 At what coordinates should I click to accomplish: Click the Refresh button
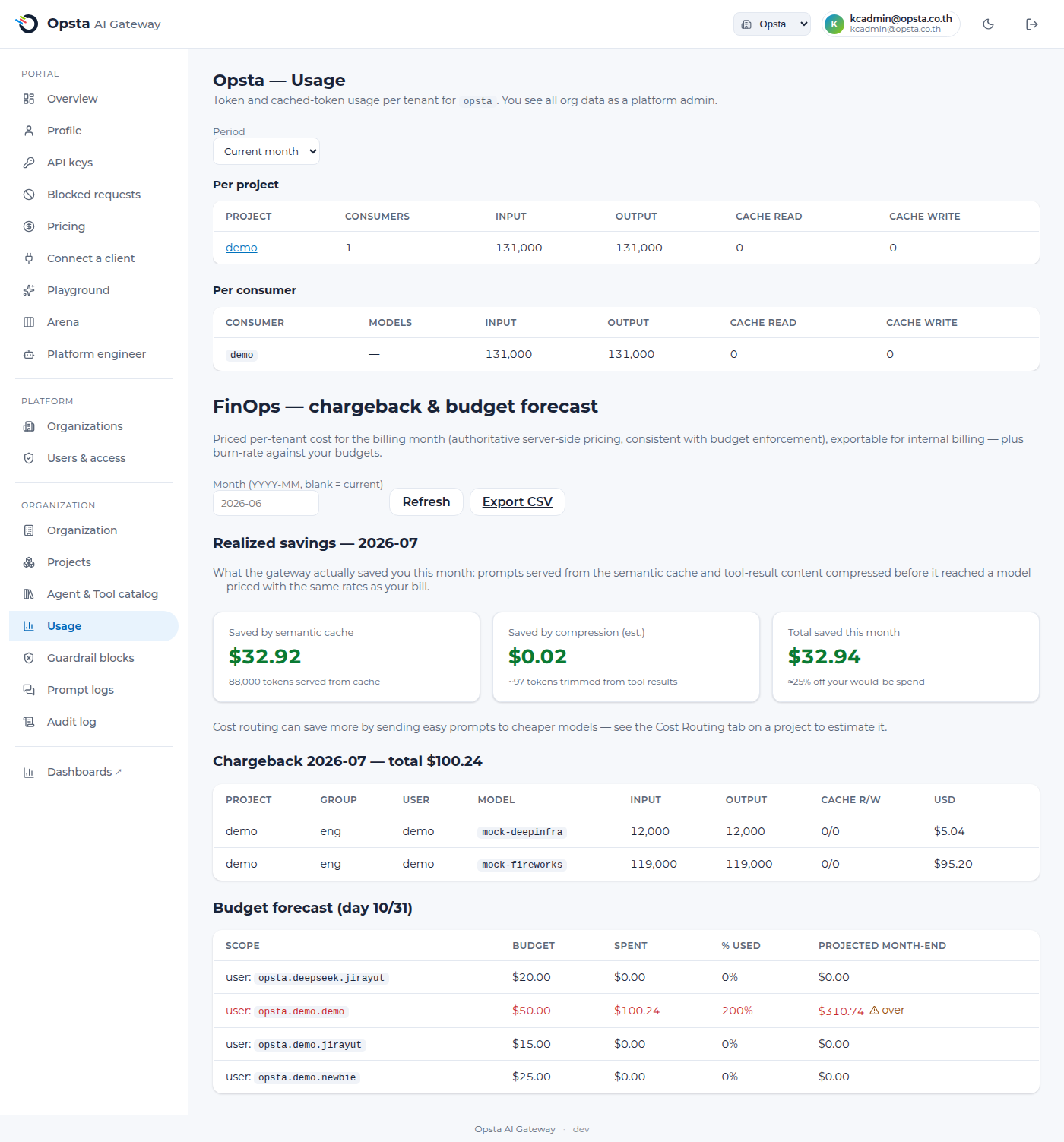(426, 501)
